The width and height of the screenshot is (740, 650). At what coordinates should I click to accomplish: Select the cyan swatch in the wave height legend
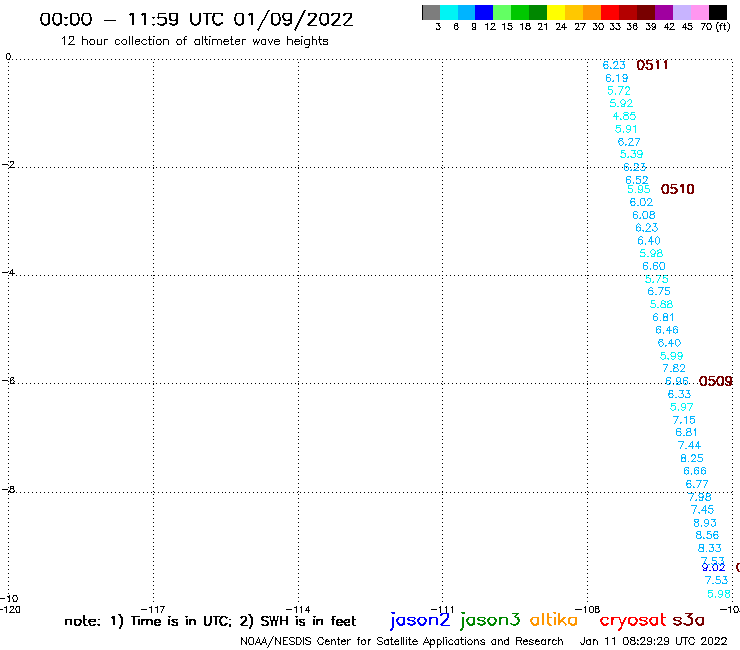(x=449, y=12)
